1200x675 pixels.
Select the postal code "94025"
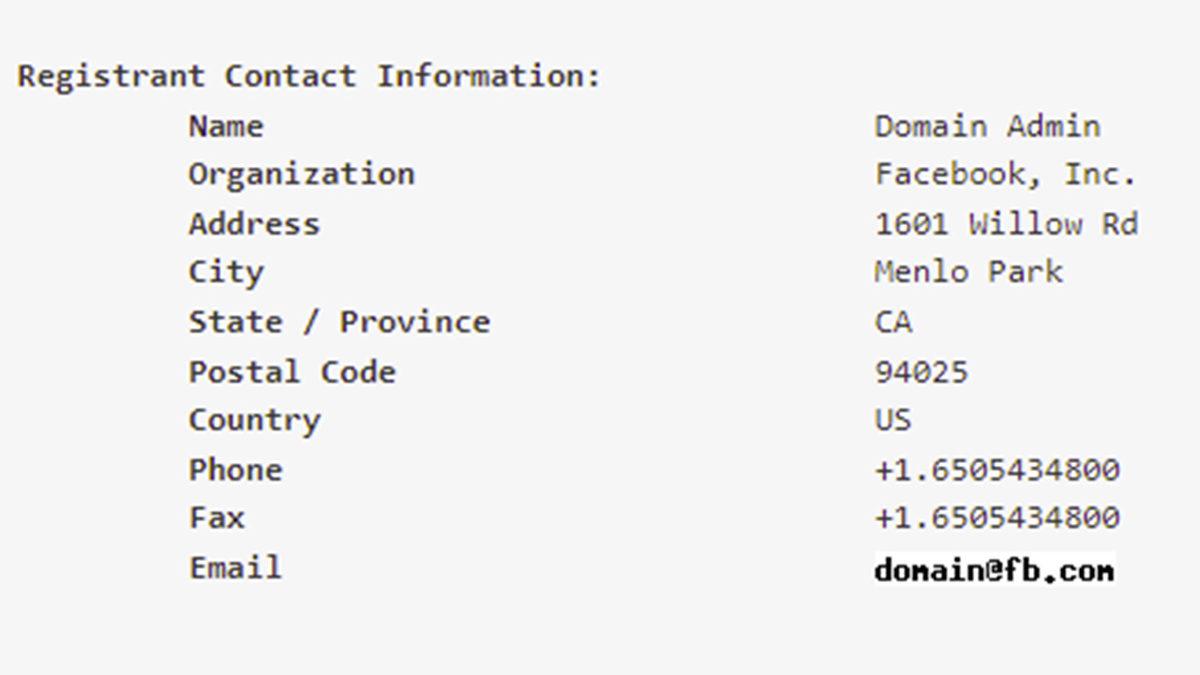921,372
